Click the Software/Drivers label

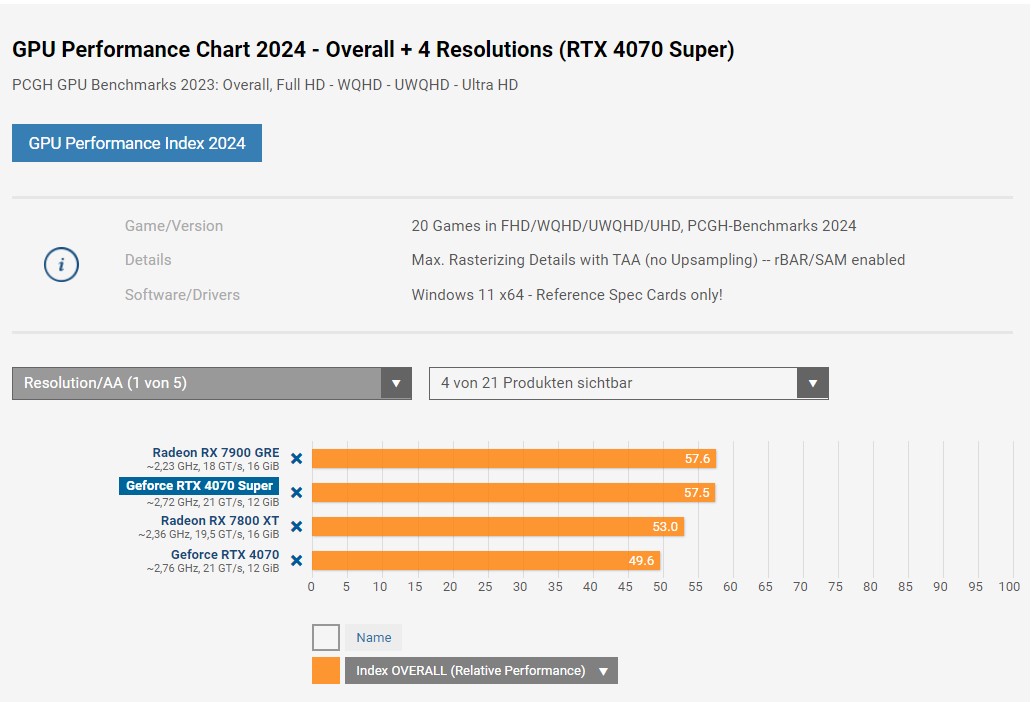[182, 295]
